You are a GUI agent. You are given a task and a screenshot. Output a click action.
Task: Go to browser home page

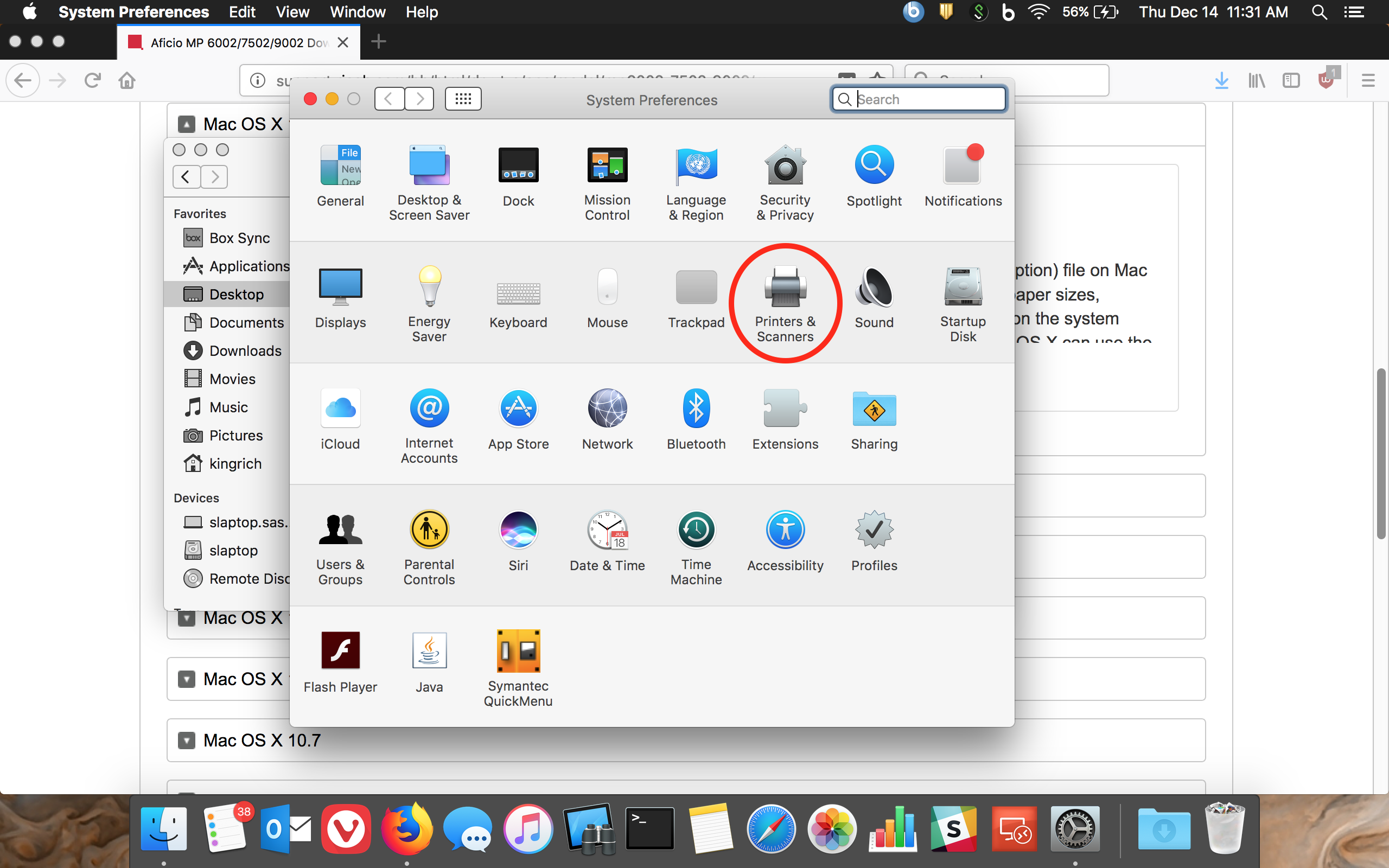click(x=127, y=80)
